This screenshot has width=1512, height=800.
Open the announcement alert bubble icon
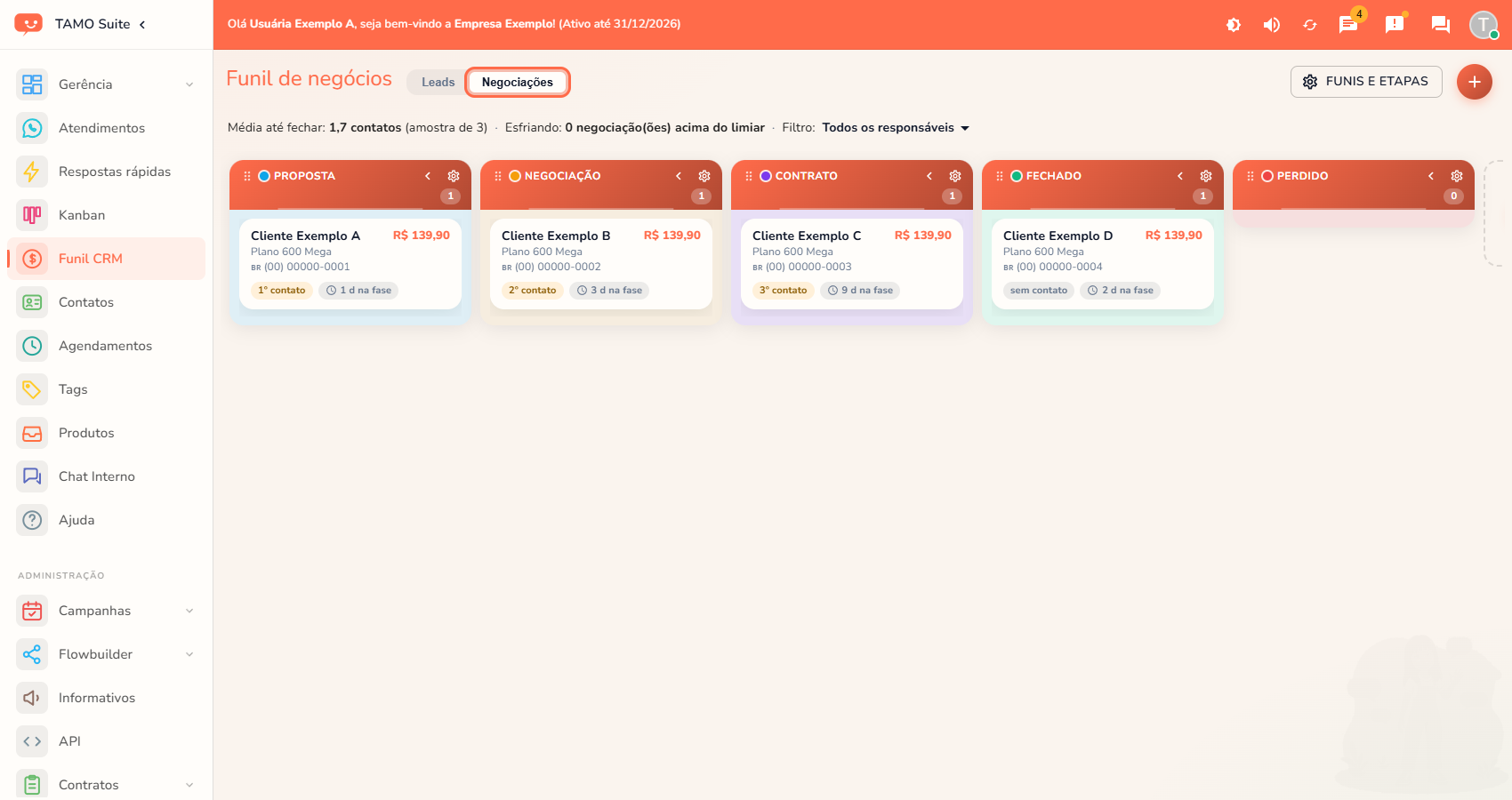(x=1395, y=24)
